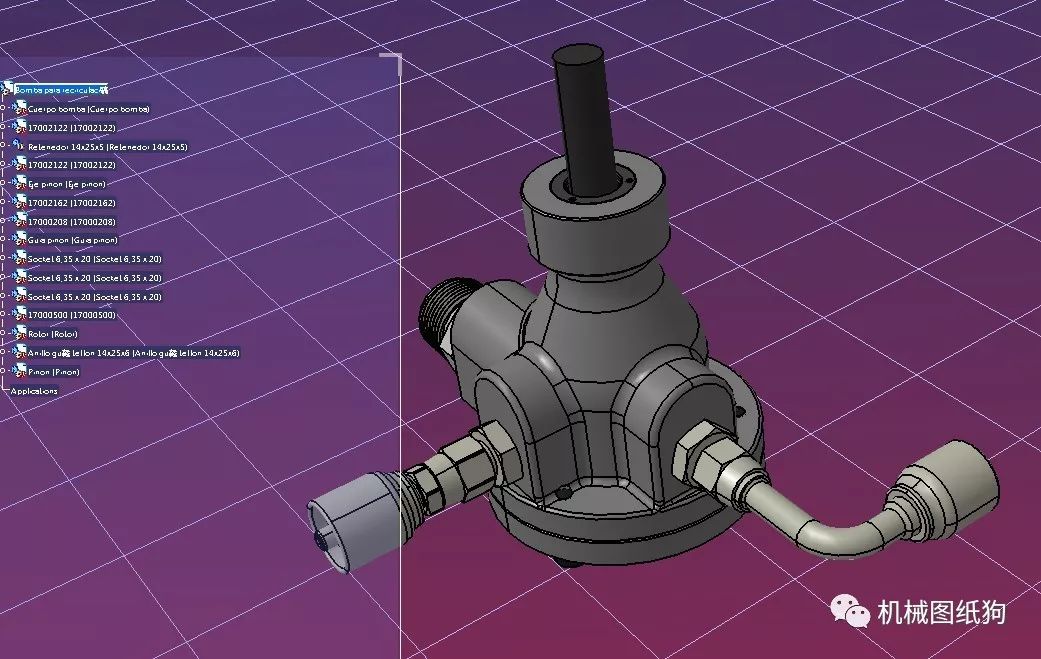Click the part icon beside 17000500
This screenshot has width=1041, height=659.
[20, 314]
